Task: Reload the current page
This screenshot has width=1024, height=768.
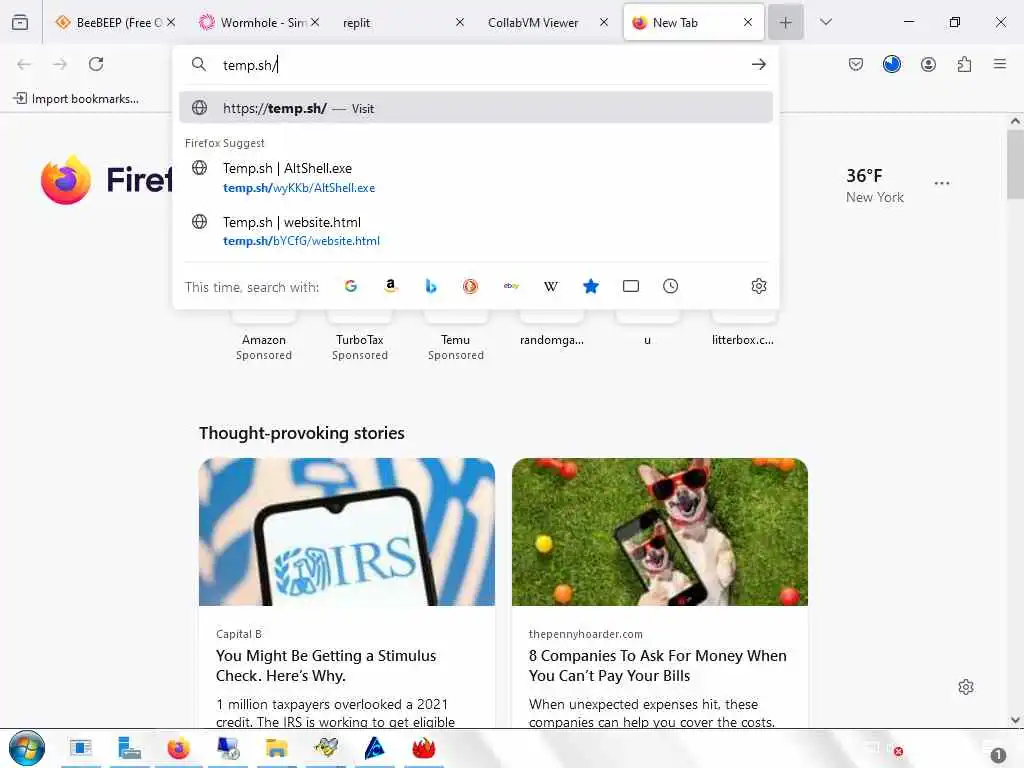Action: tap(96, 64)
